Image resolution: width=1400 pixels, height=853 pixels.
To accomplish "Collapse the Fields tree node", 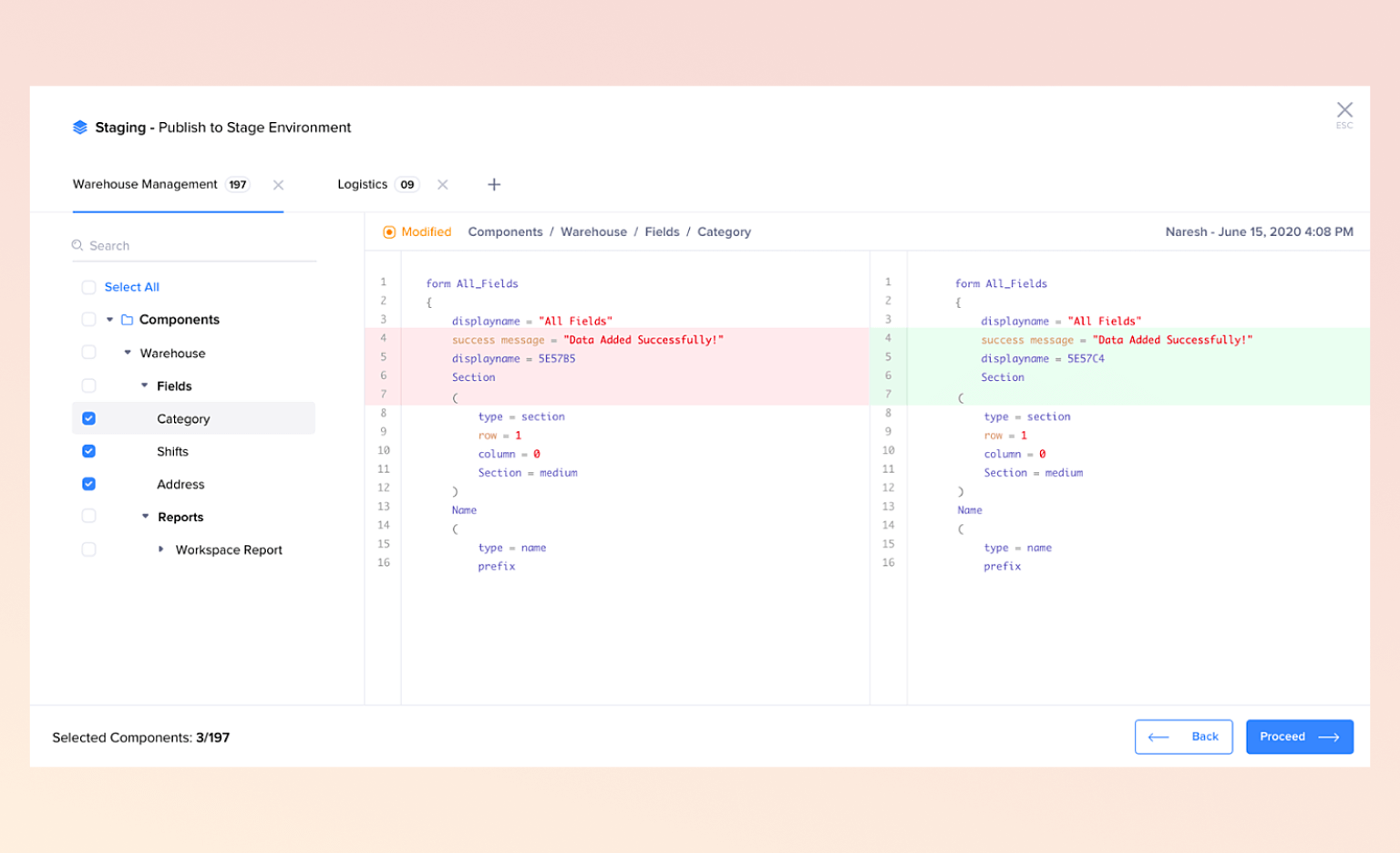I will click(144, 385).
